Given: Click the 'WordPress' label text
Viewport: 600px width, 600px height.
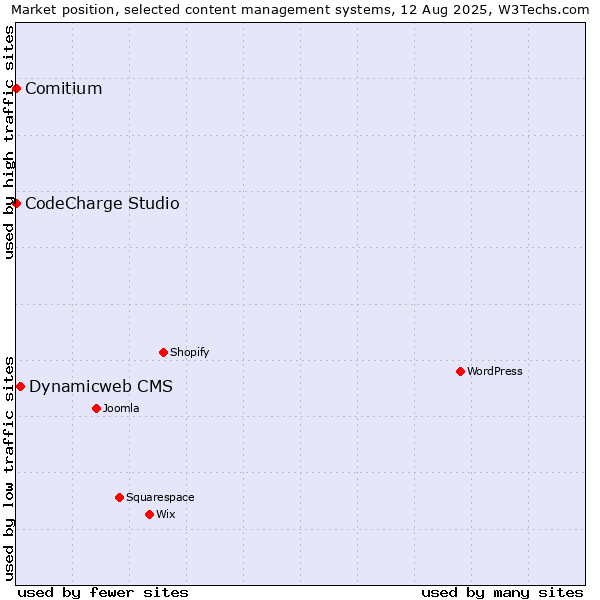Looking at the screenshot, I should [x=495, y=371].
